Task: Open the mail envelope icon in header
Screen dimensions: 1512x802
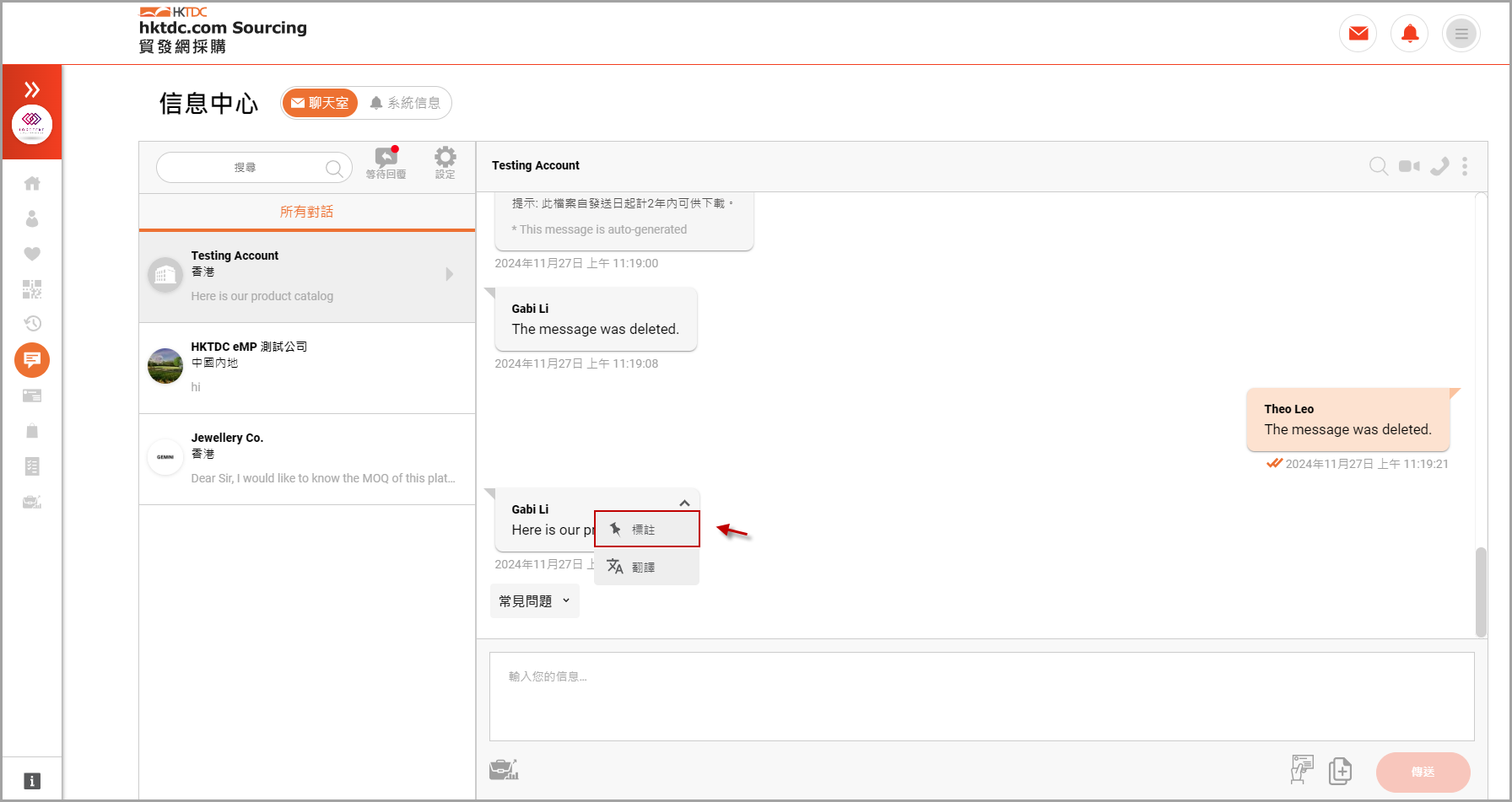Action: click(1358, 34)
